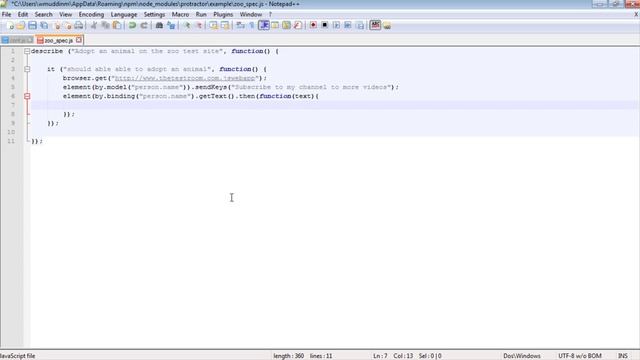Toggle INS insert mode in status bar
The height and width of the screenshot is (360, 640).
(623, 356)
